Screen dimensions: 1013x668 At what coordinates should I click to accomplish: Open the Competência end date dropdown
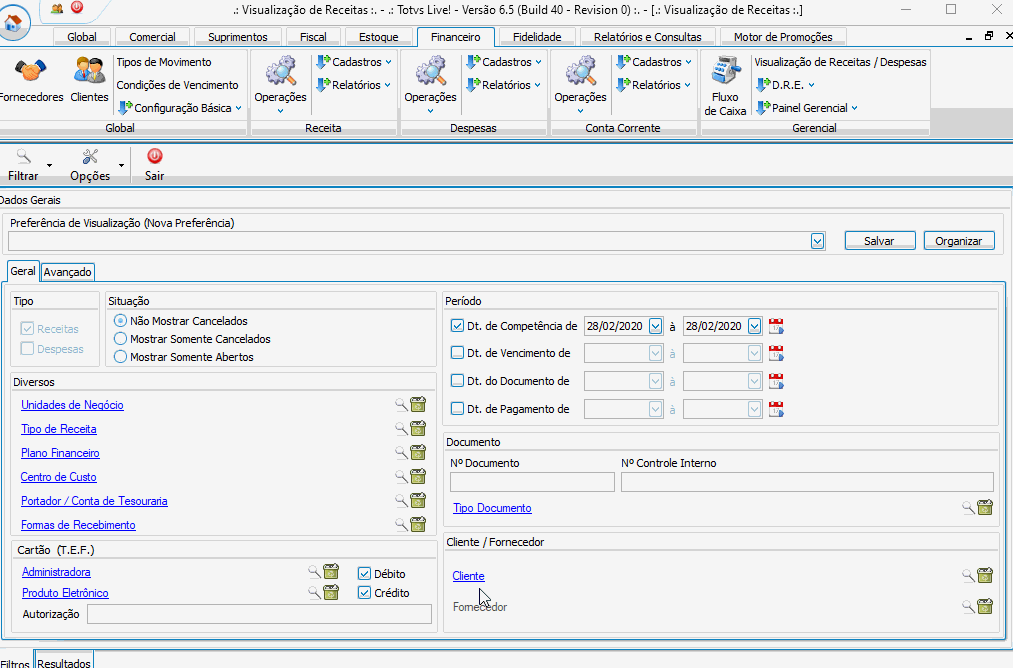click(755, 326)
